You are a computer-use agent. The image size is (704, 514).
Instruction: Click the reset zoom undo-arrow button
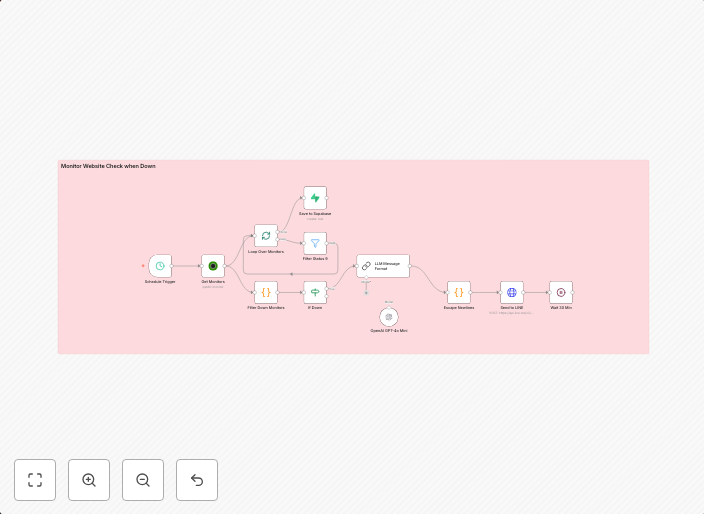click(197, 480)
